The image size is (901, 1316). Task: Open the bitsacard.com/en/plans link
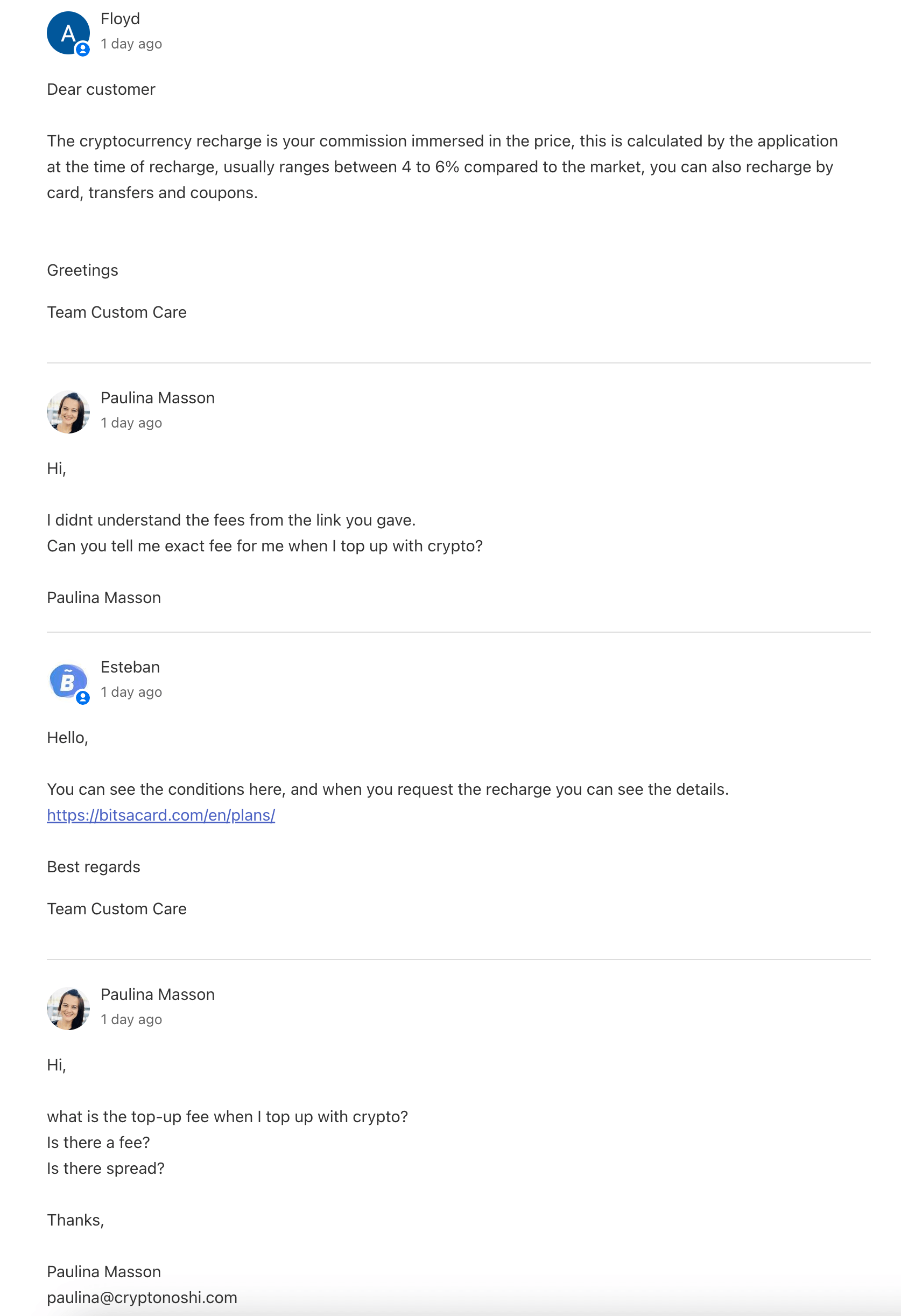point(161,815)
